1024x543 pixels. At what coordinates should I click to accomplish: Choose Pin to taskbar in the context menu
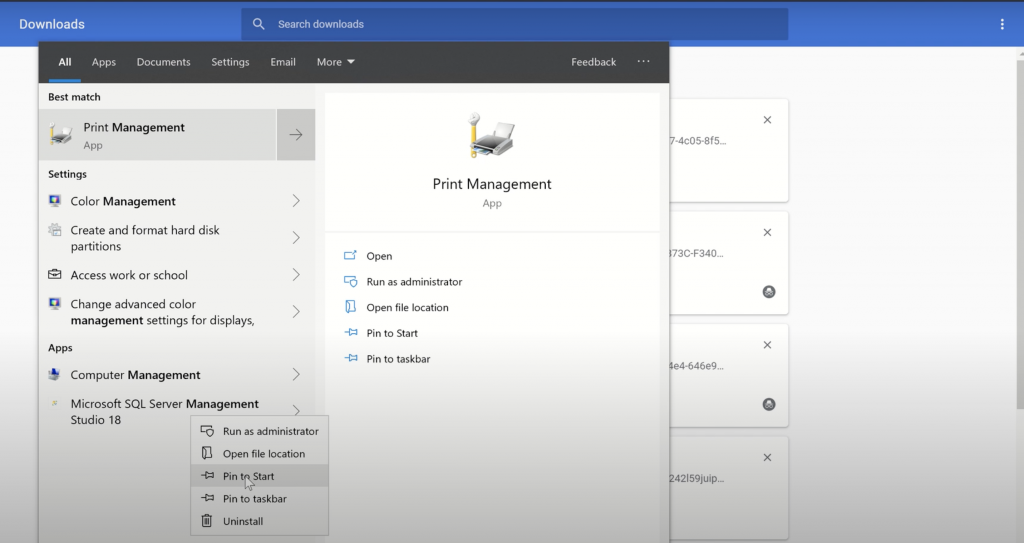coord(259,499)
